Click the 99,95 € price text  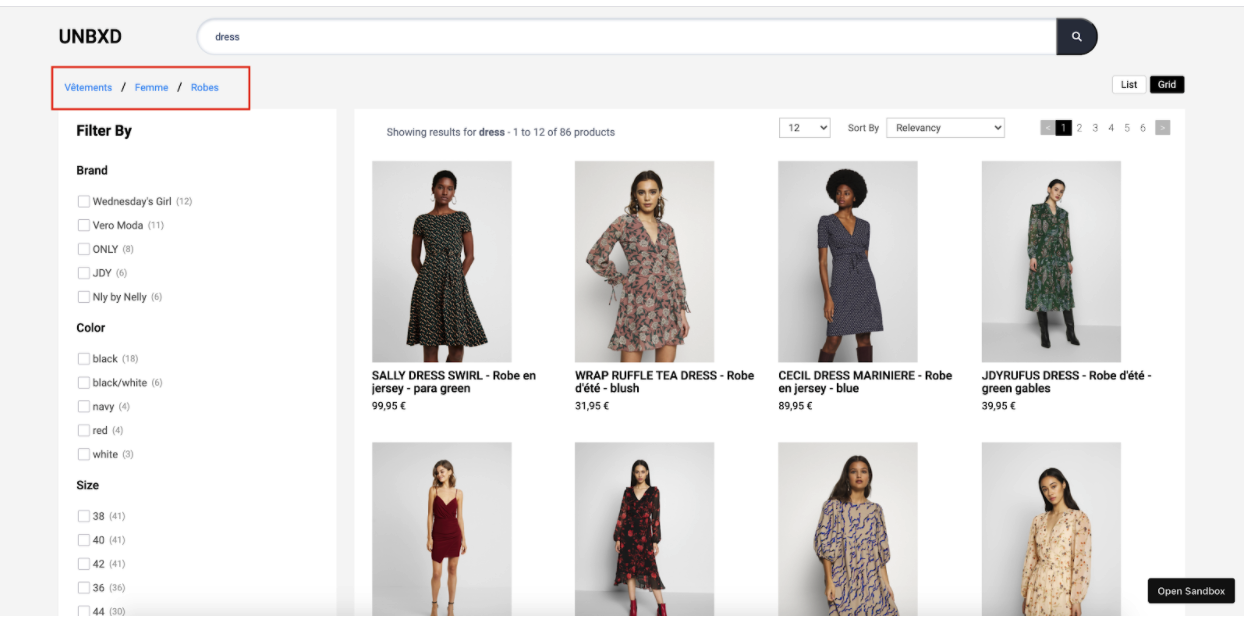click(x=389, y=406)
